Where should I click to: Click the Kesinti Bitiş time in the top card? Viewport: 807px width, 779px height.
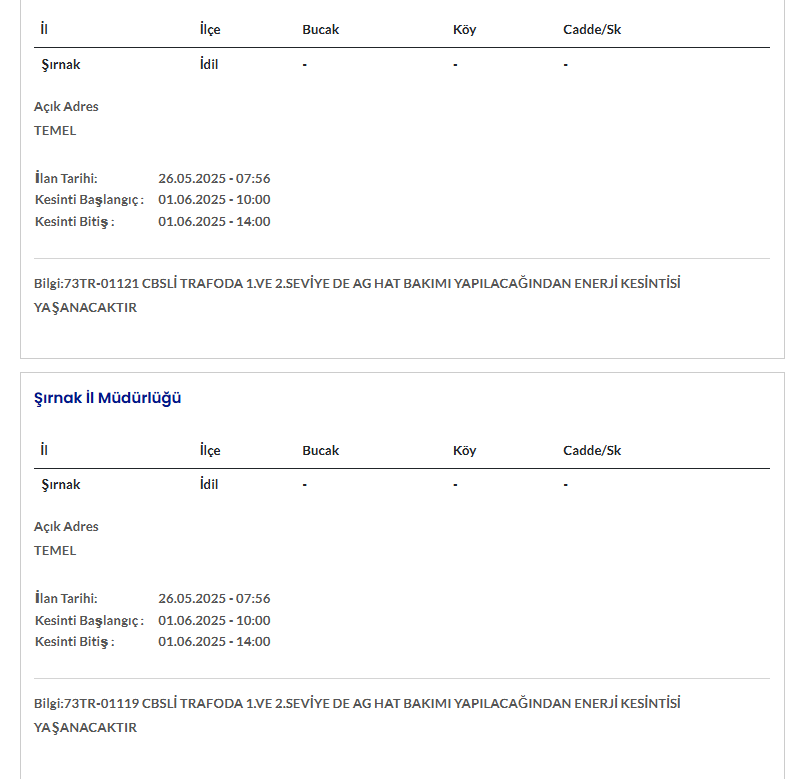coord(214,221)
